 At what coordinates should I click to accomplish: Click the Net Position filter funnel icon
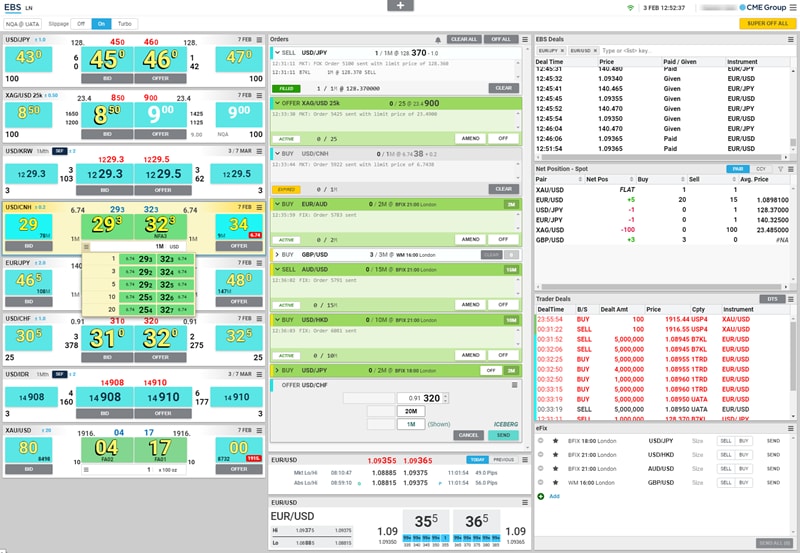click(x=780, y=169)
